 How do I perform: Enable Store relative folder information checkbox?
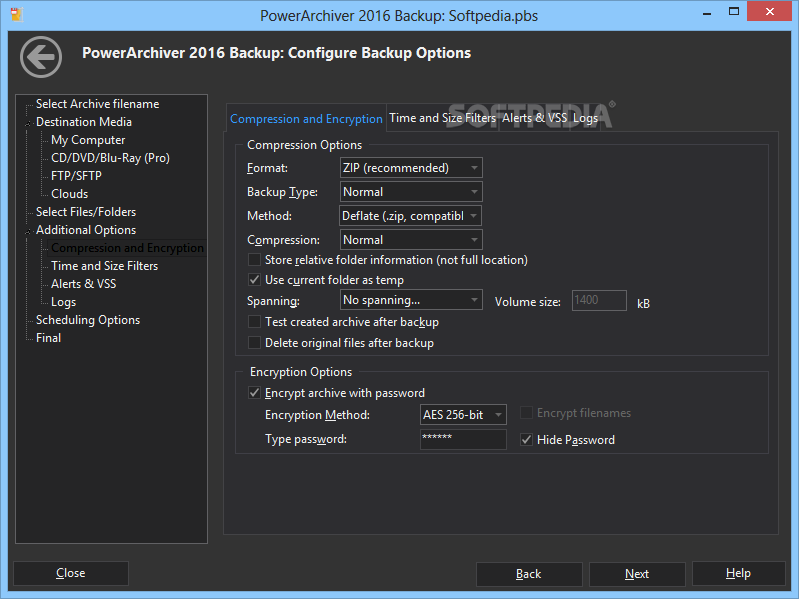tap(254, 260)
